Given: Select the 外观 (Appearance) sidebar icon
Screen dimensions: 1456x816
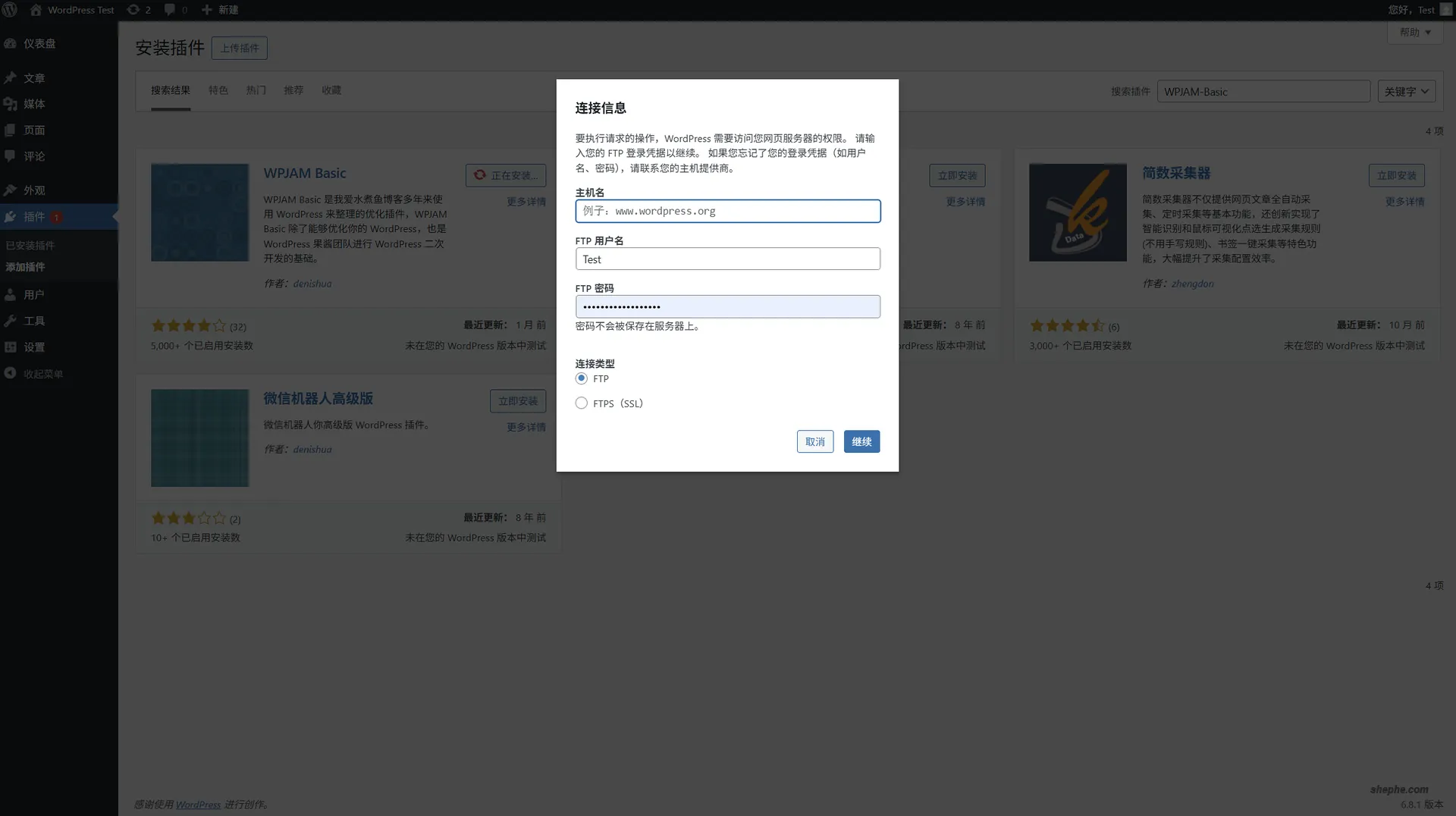Looking at the screenshot, I should (x=11, y=190).
